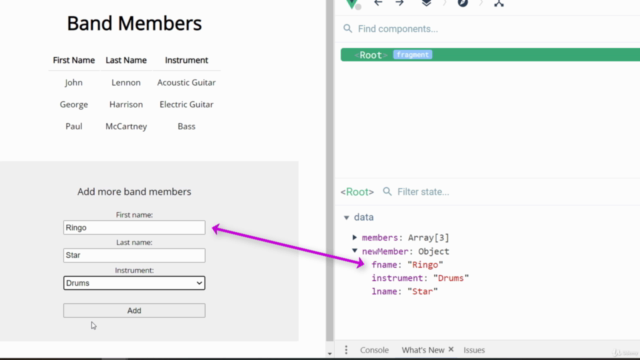
Task: Switch to the Console tab
Action: pos(374,350)
